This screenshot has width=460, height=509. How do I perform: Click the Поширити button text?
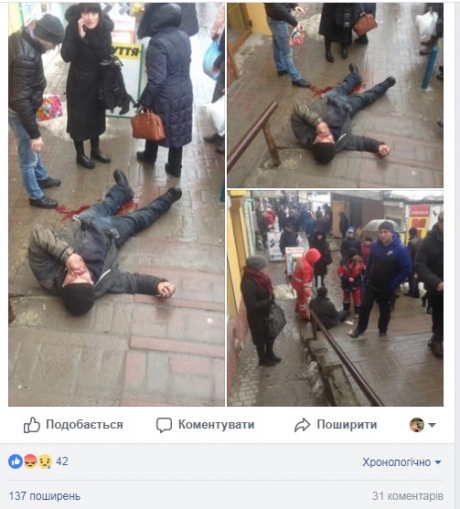(x=347, y=425)
